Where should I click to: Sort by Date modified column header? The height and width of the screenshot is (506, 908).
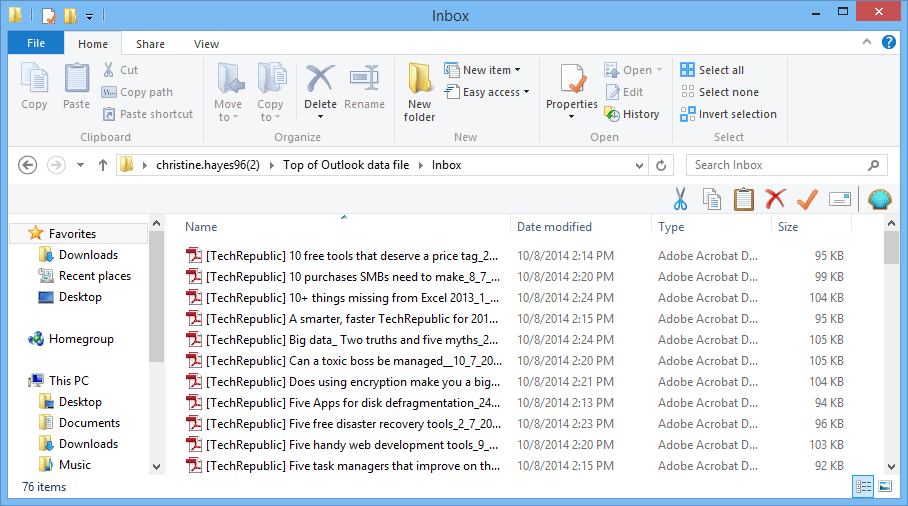(x=554, y=227)
